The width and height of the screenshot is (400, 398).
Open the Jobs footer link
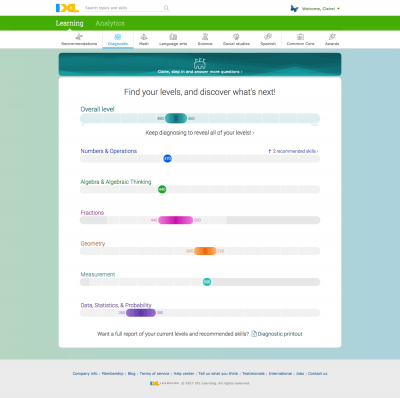click(300, 374)
